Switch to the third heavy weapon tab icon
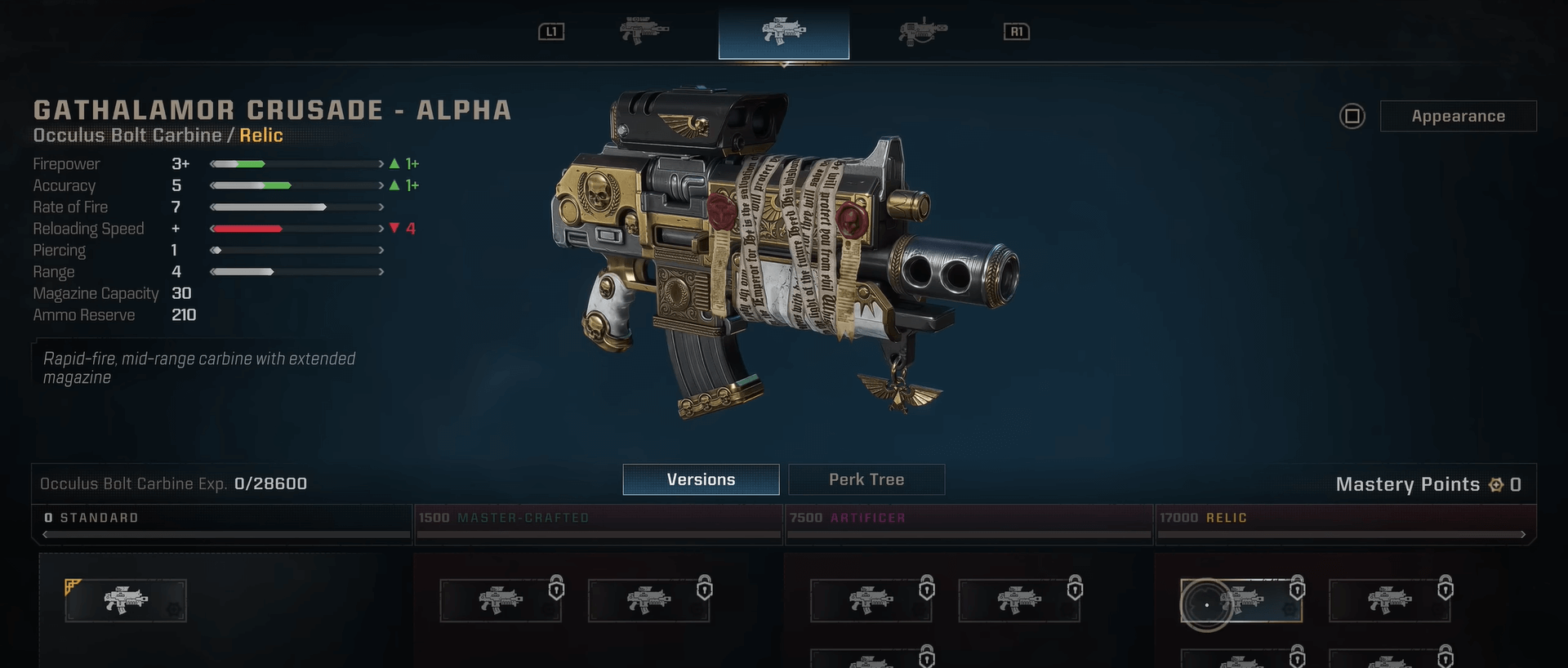This screenshot has height=668, width=1568. (x=923, y=31)
